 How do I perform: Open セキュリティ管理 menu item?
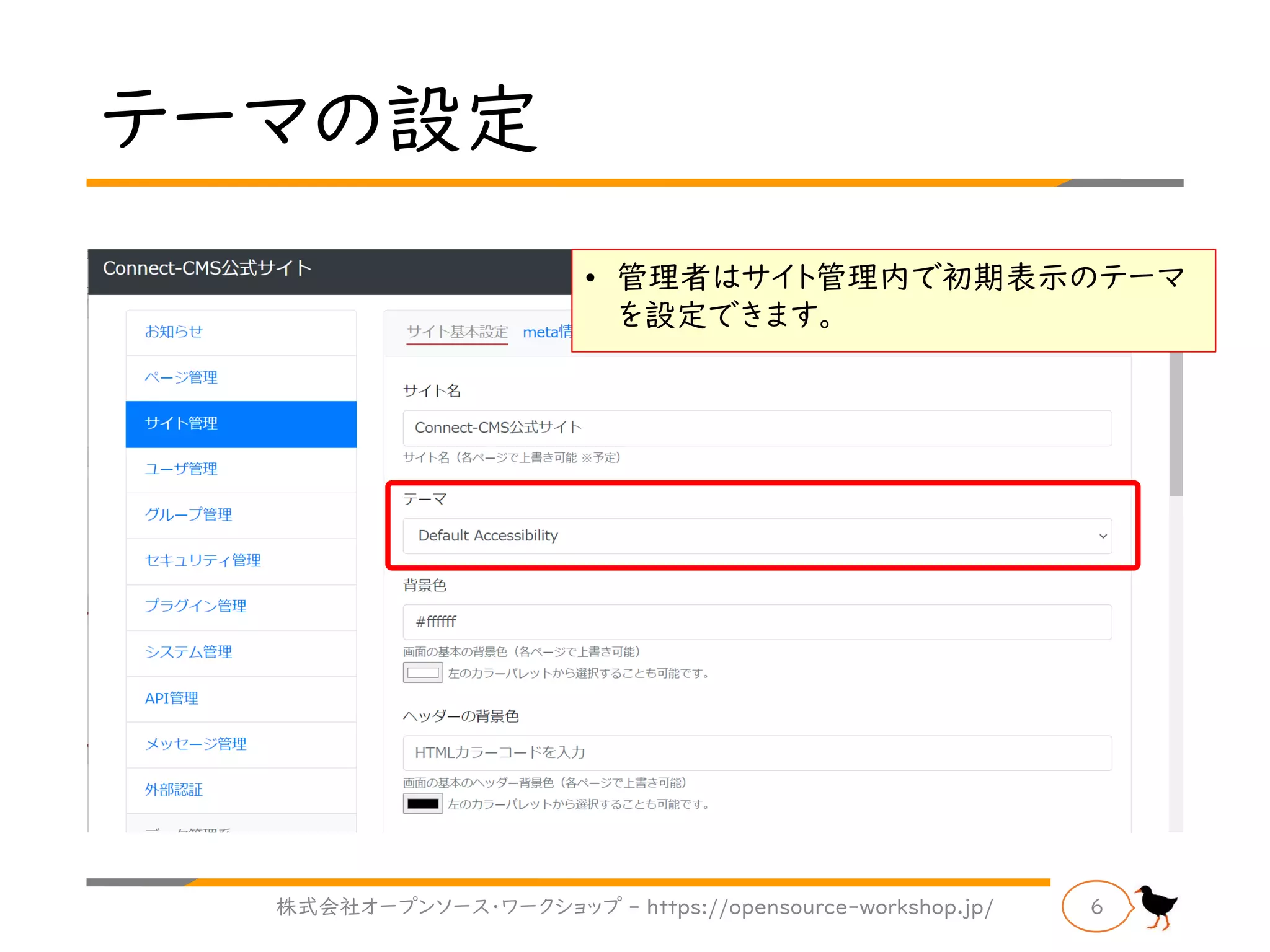(x=241, y=562)
